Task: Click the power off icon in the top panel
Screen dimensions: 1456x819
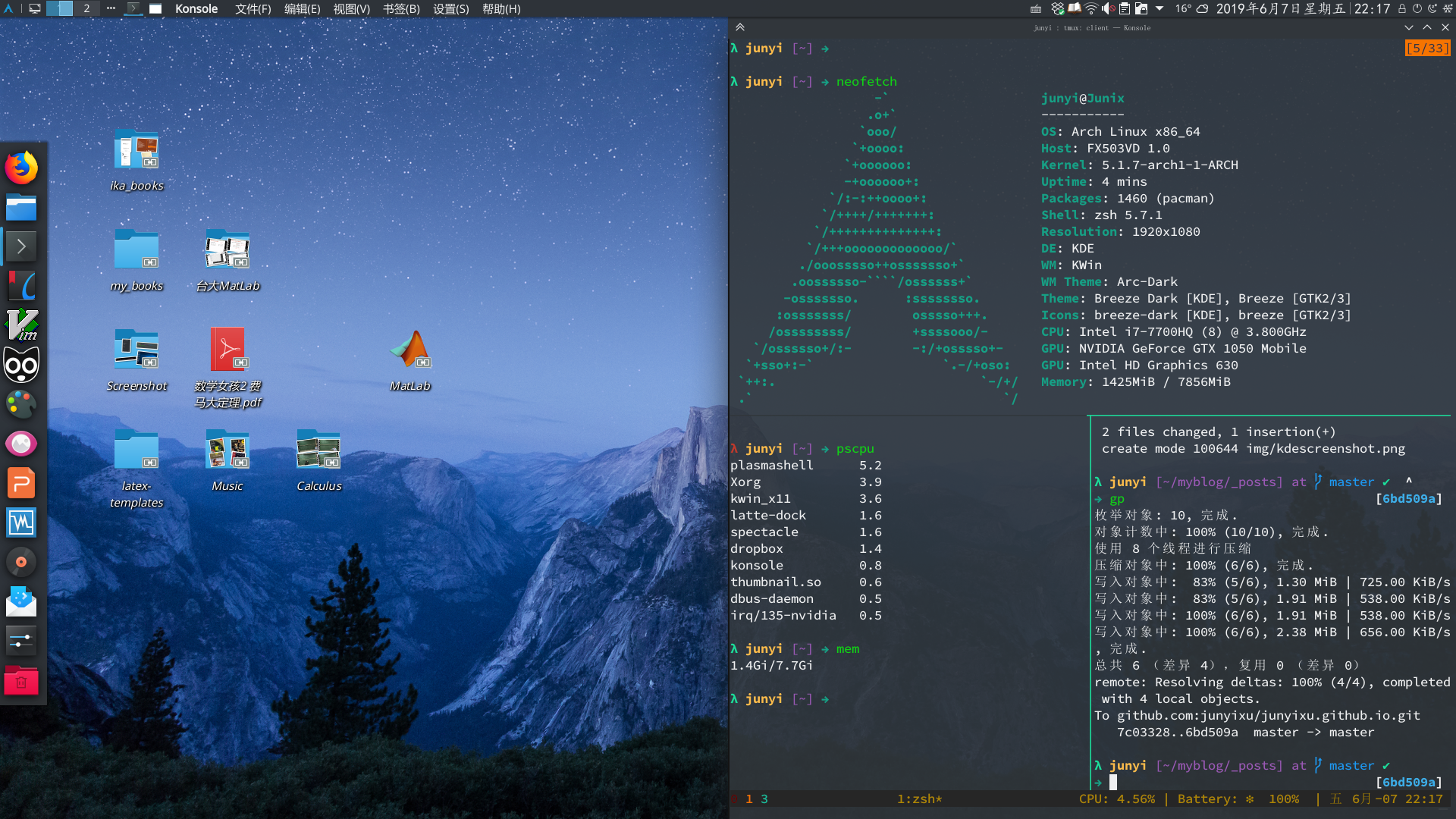Action: click(x=1417, y=9)
